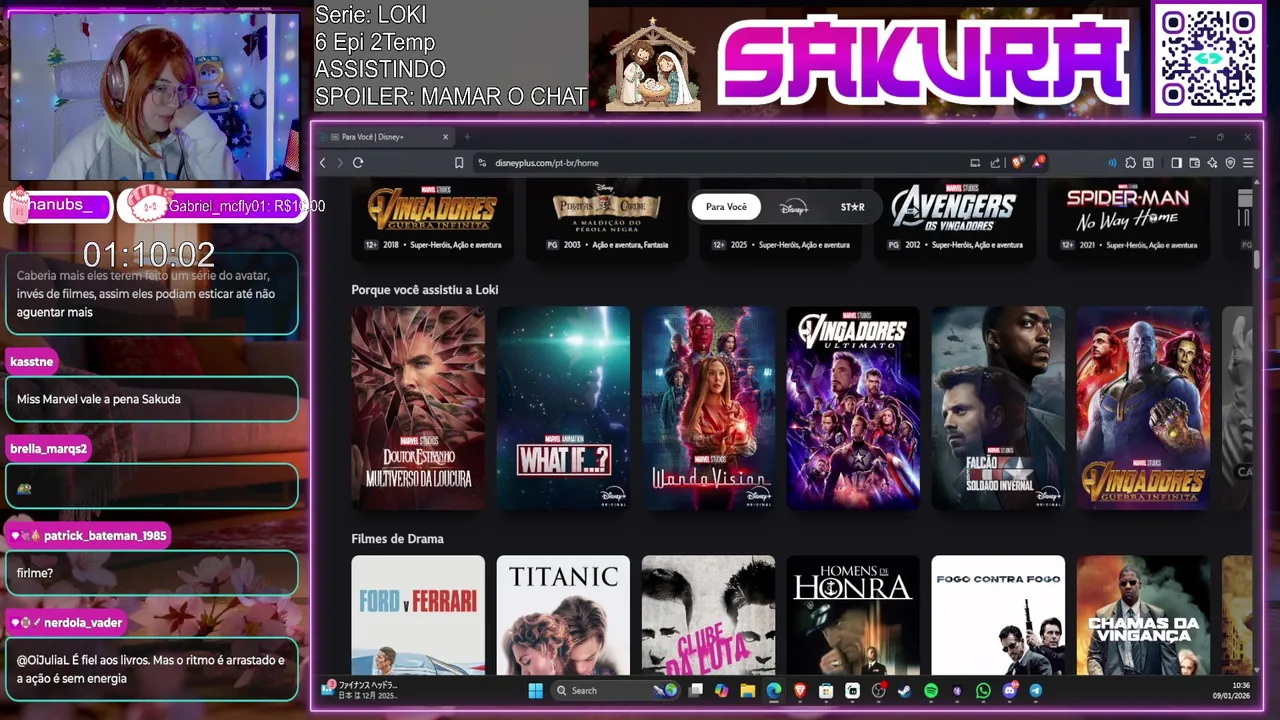Open the browser extensions puzzle icon
This screenshot has height=720, width=1280.
click(x=1130, y=163)
